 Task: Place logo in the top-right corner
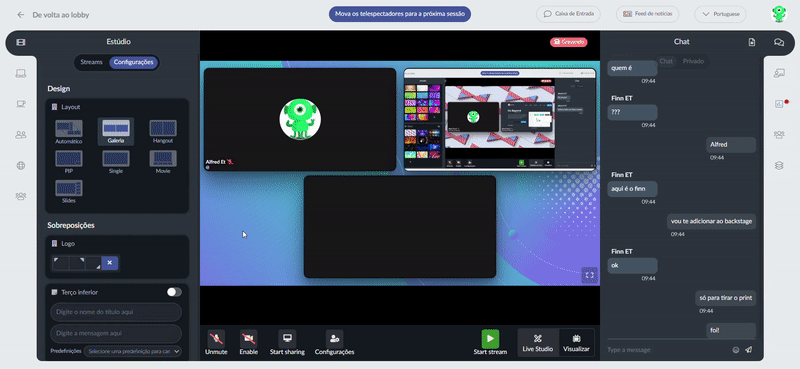pyautogui.click(x=77, y=263)
